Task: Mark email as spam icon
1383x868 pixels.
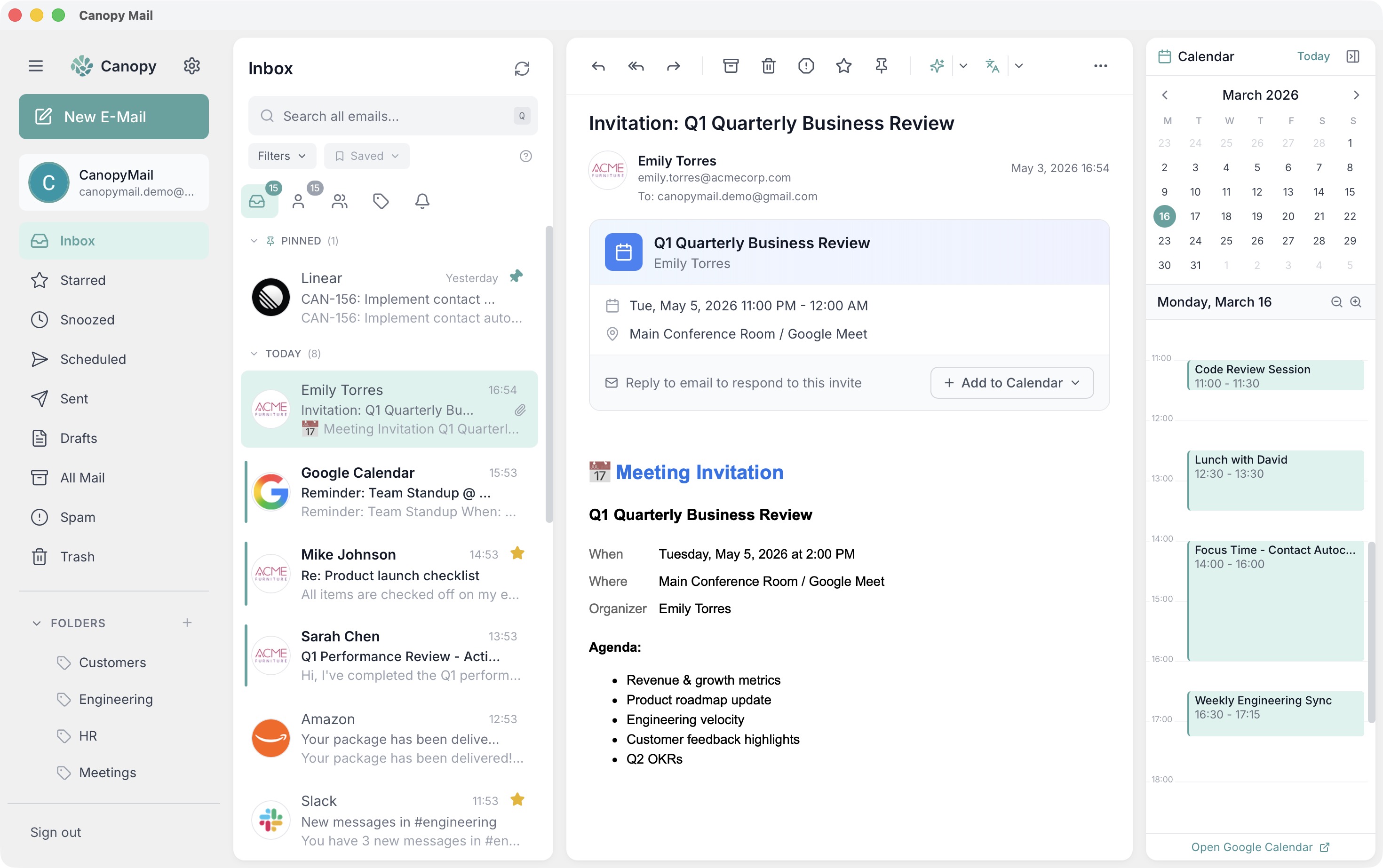Action: [806, 66]
